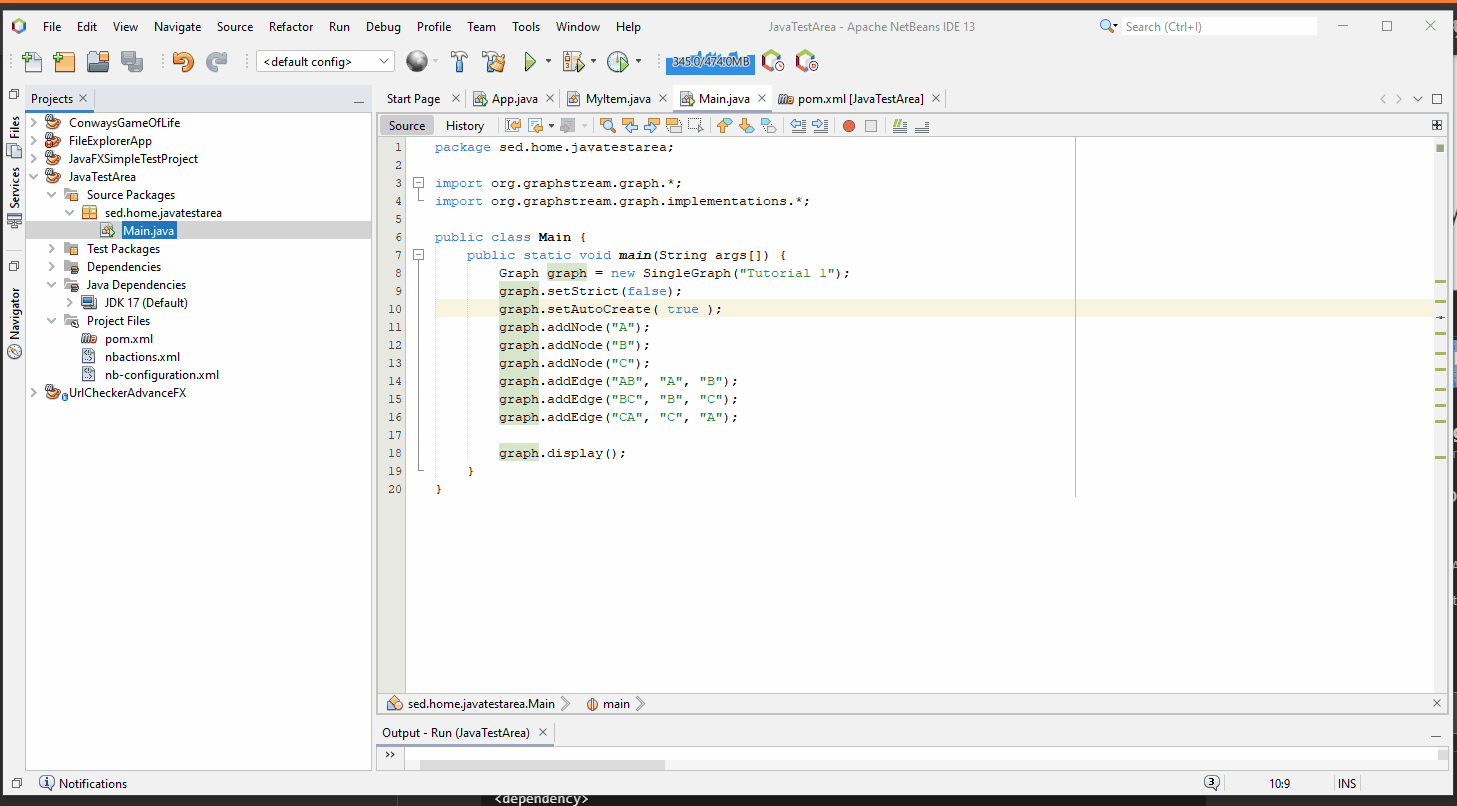This screenshot has height=806, width=1457.
Task: Expand the ConwaysGameOfLife project node
Action: (x=34, y=123)
